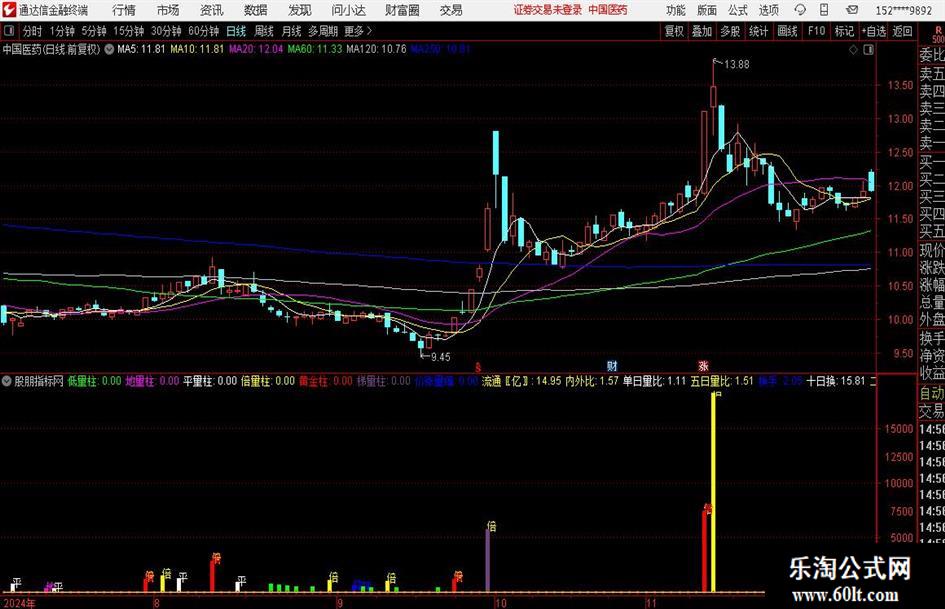Select the 月线 monthly chart tab
Viewport: 945px width, 609px height.
(x=292, y=31)
